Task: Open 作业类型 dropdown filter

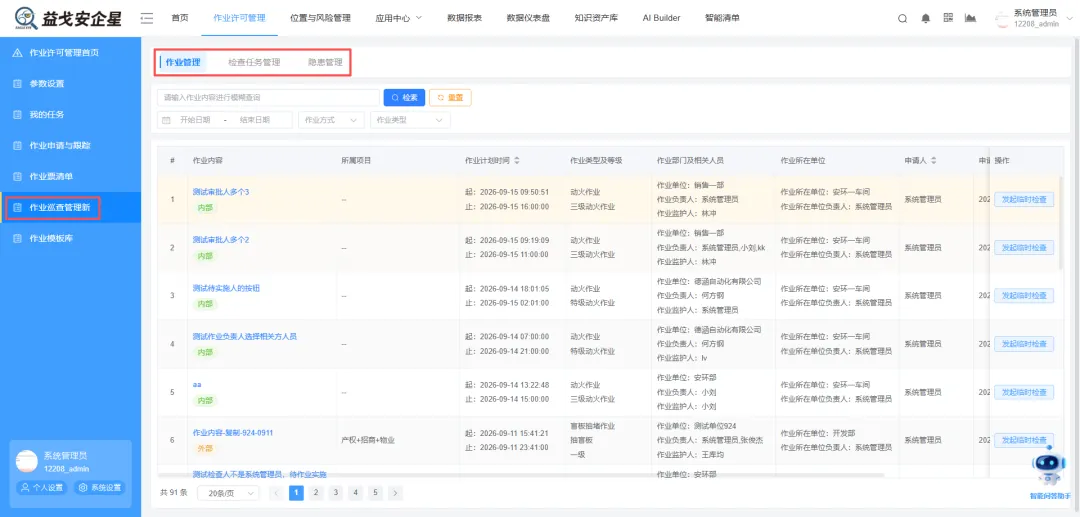Action: coord(411,120)
